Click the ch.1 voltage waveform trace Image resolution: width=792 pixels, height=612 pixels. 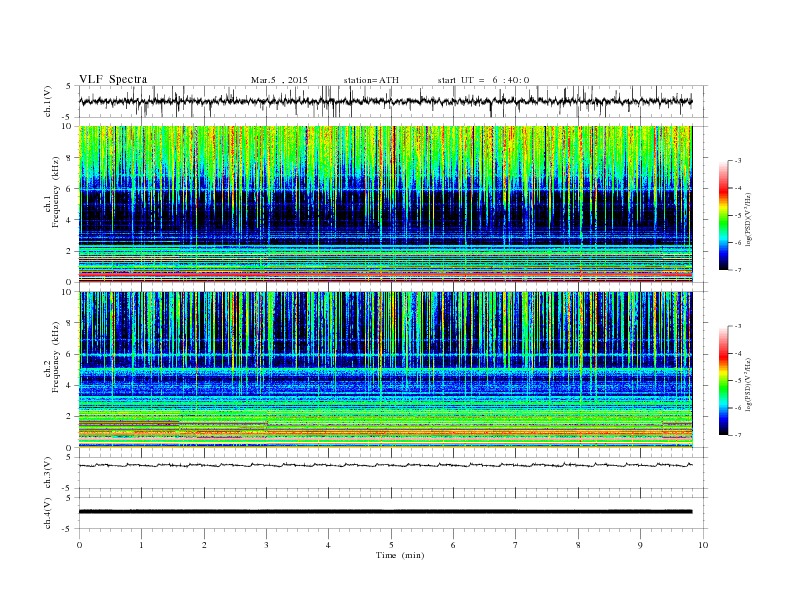pos(385,101)
